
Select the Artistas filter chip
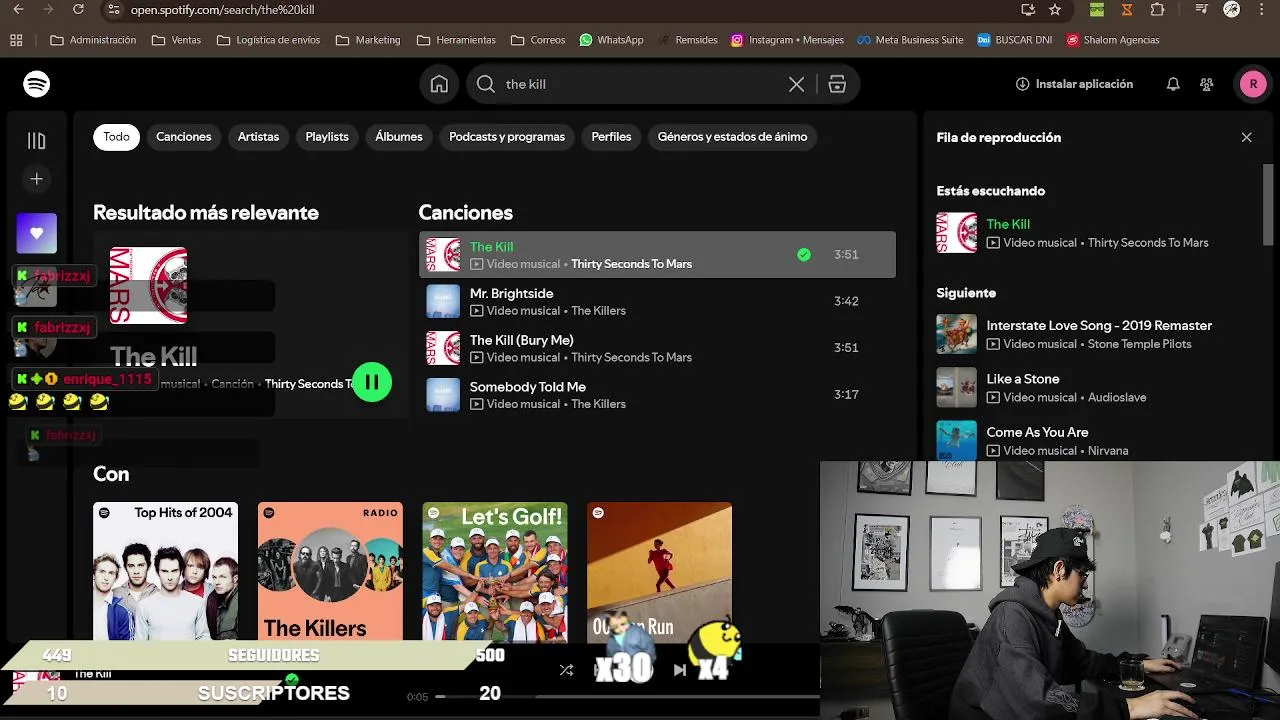coord(258,137)
